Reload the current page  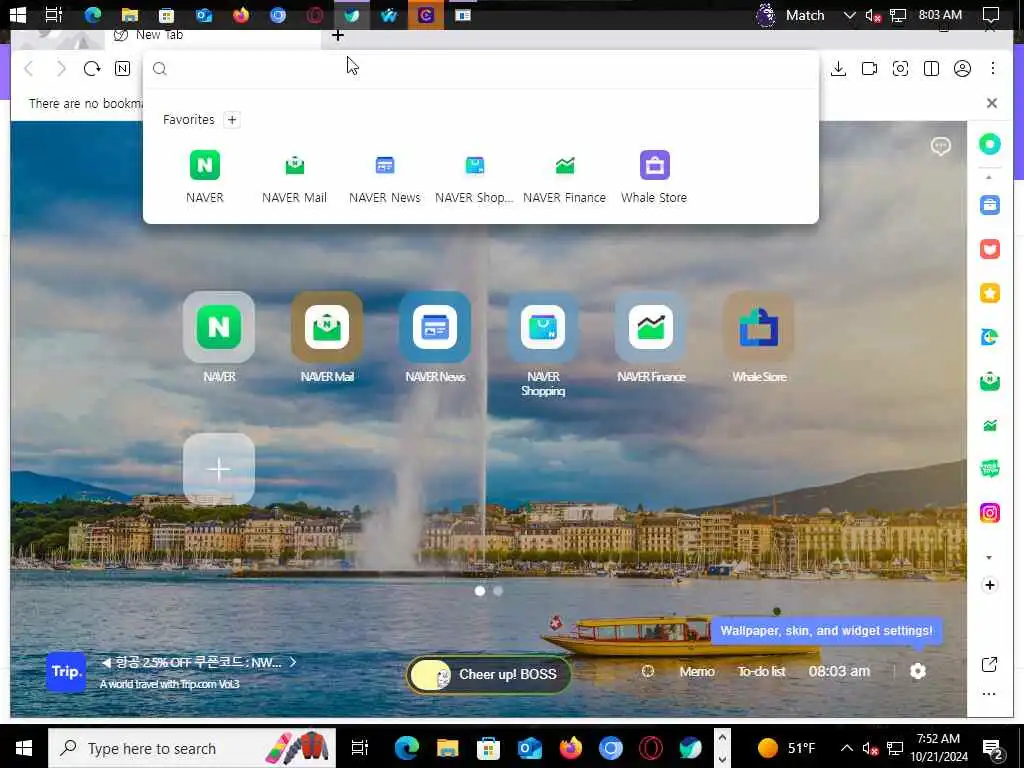click(x=91, y=69)
